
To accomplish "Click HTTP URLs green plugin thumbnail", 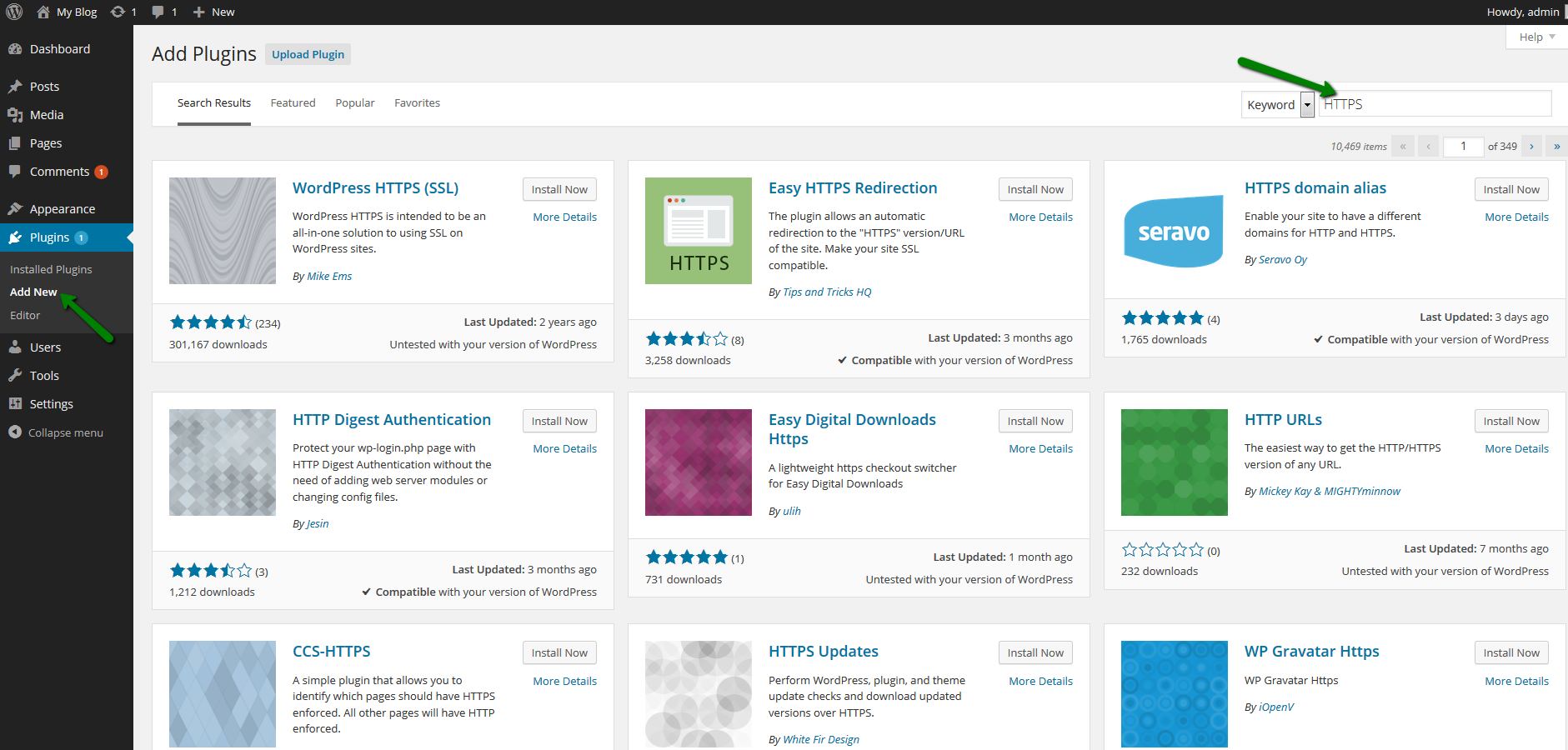I will pos(1175,462).
